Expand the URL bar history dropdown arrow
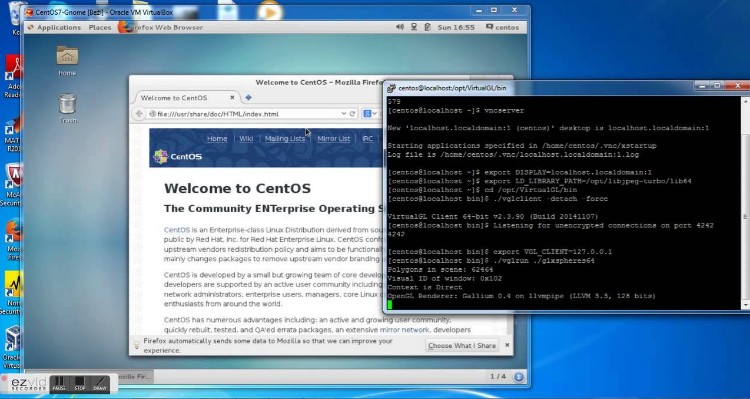The width and height of the screenshot is (750, 399). pyautogui.click(x=343, y=113)
